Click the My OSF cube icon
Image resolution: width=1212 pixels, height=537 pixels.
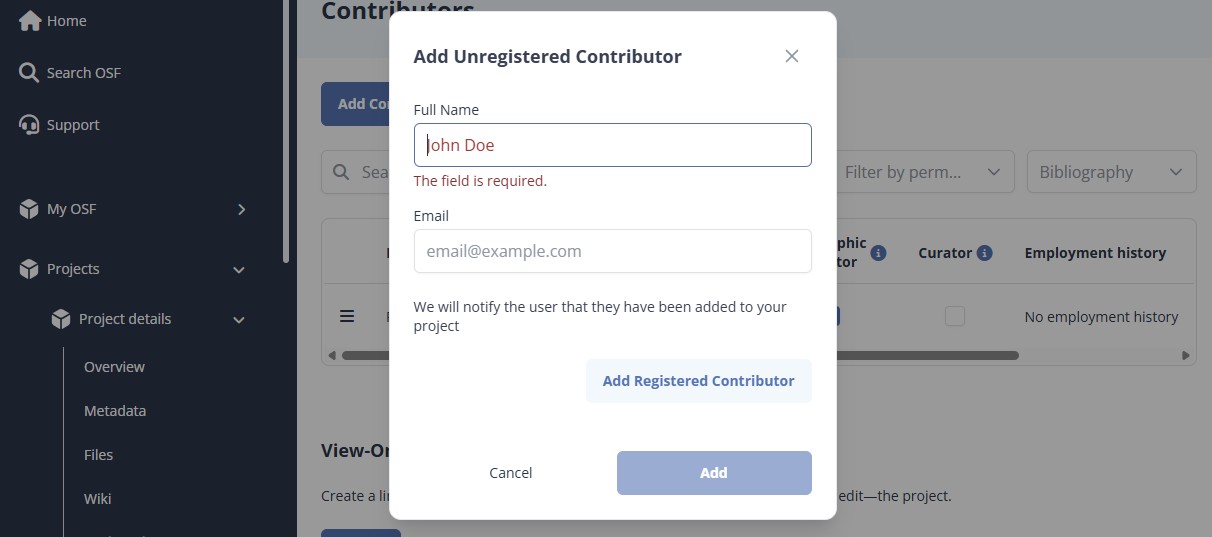pos(29,209)
